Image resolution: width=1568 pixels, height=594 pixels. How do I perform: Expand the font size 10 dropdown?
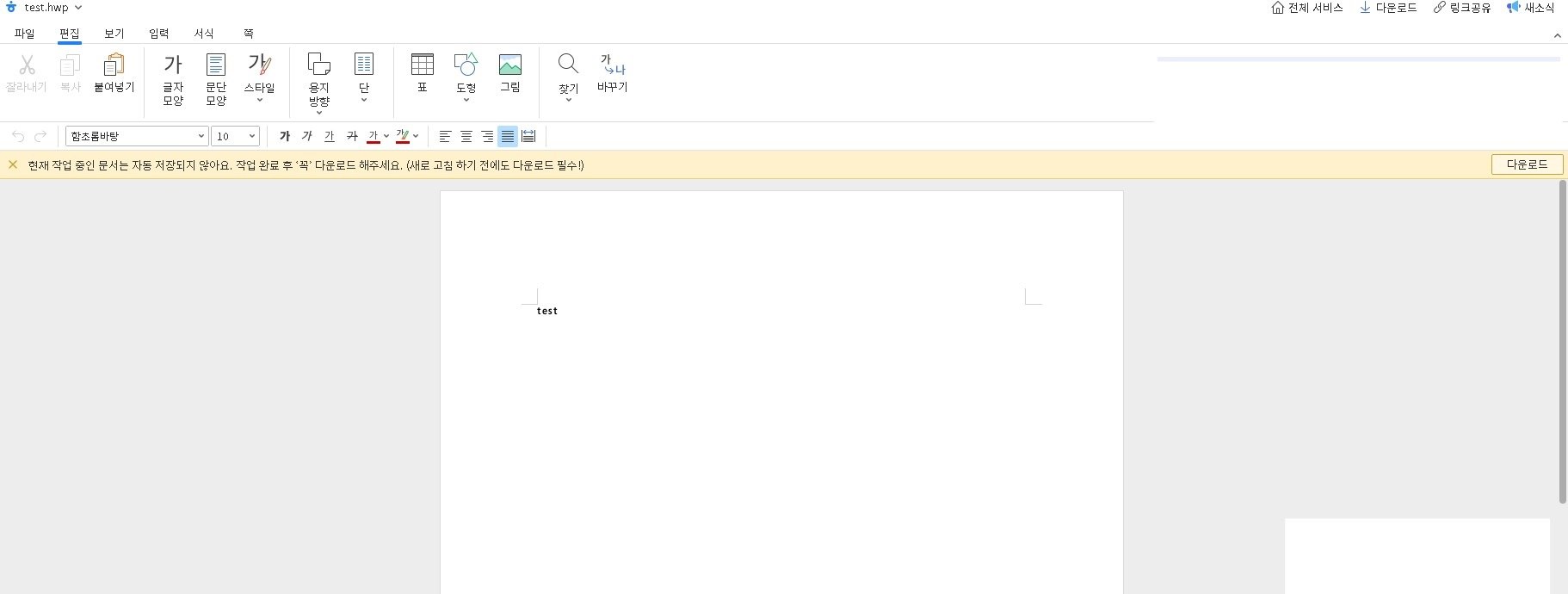click(x=251, y=136)
